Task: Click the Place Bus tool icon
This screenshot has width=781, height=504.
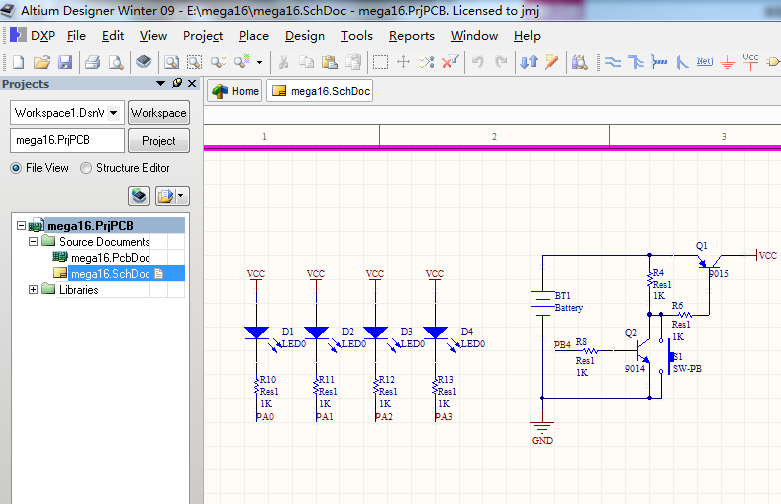Action: [635, 62]
